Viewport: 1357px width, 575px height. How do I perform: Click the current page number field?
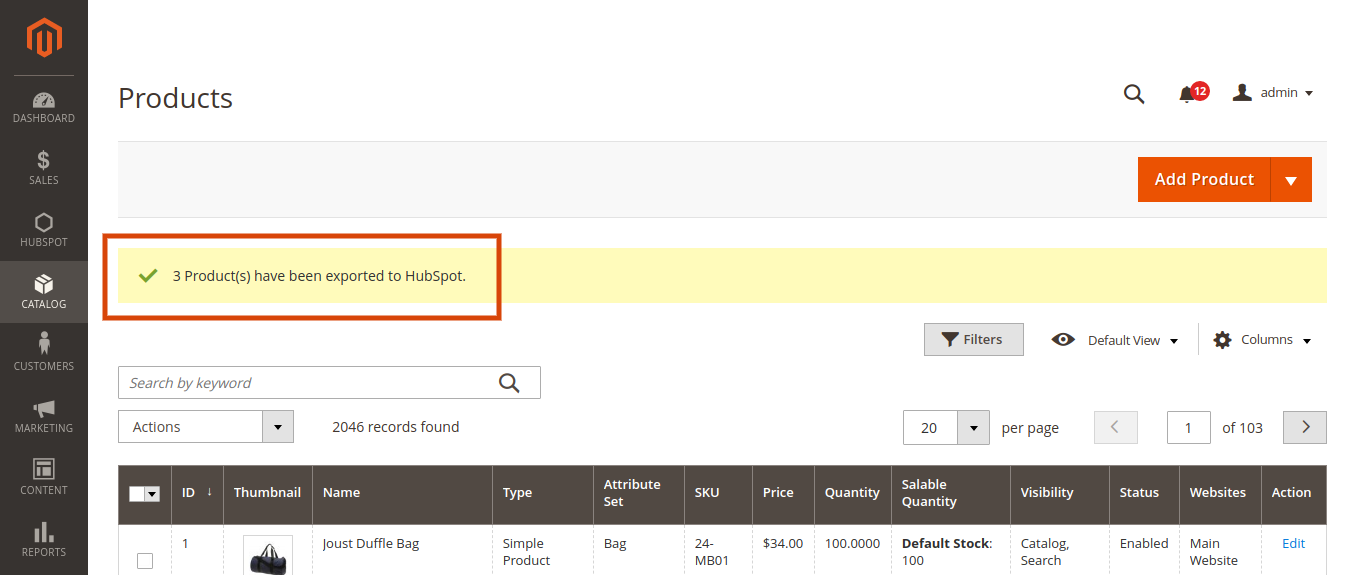1189,428
